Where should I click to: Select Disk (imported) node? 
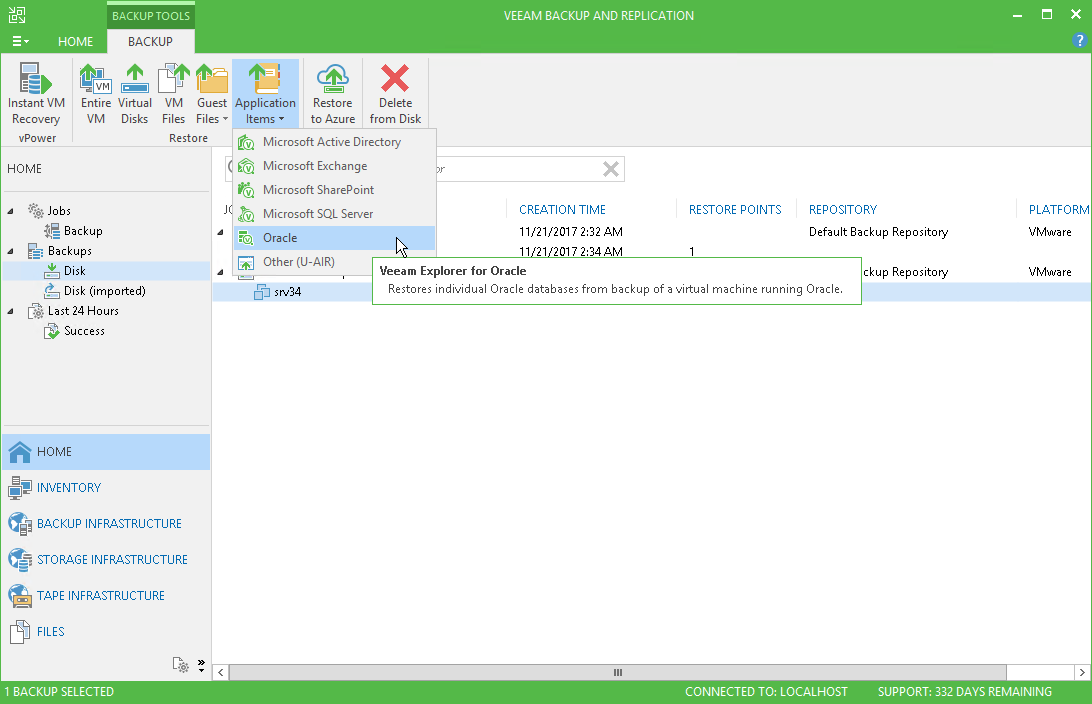coord(104,291)
